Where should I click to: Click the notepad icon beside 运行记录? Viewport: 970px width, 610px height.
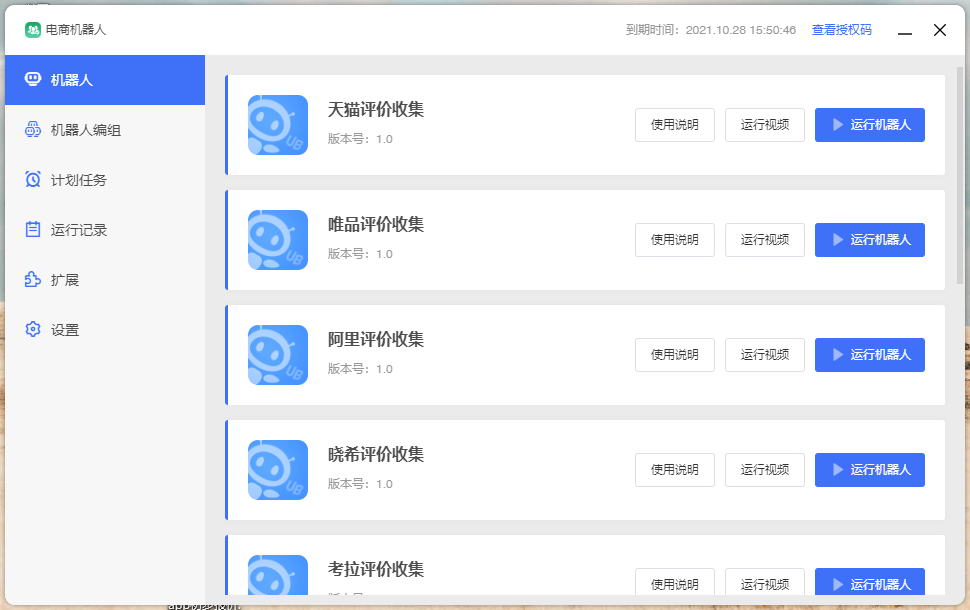[33, 230]
